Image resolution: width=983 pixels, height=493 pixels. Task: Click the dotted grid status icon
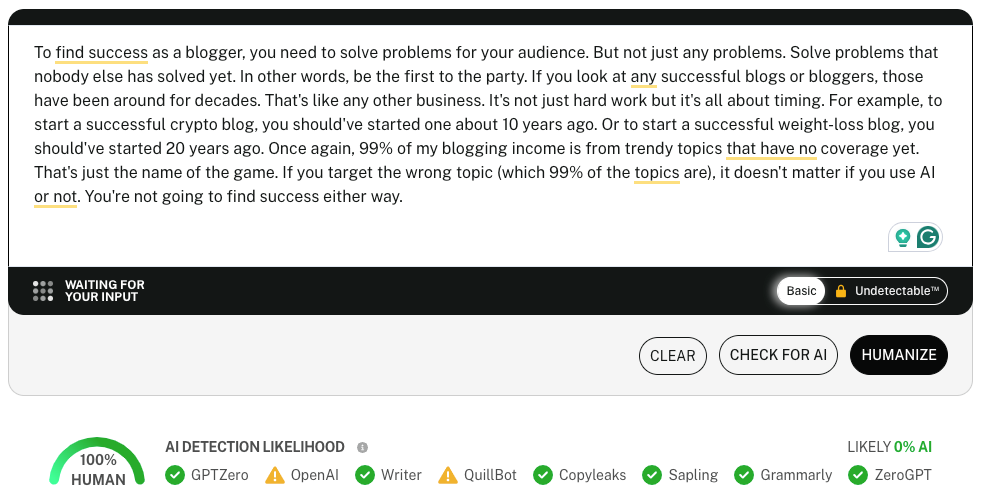click(43, 291)
